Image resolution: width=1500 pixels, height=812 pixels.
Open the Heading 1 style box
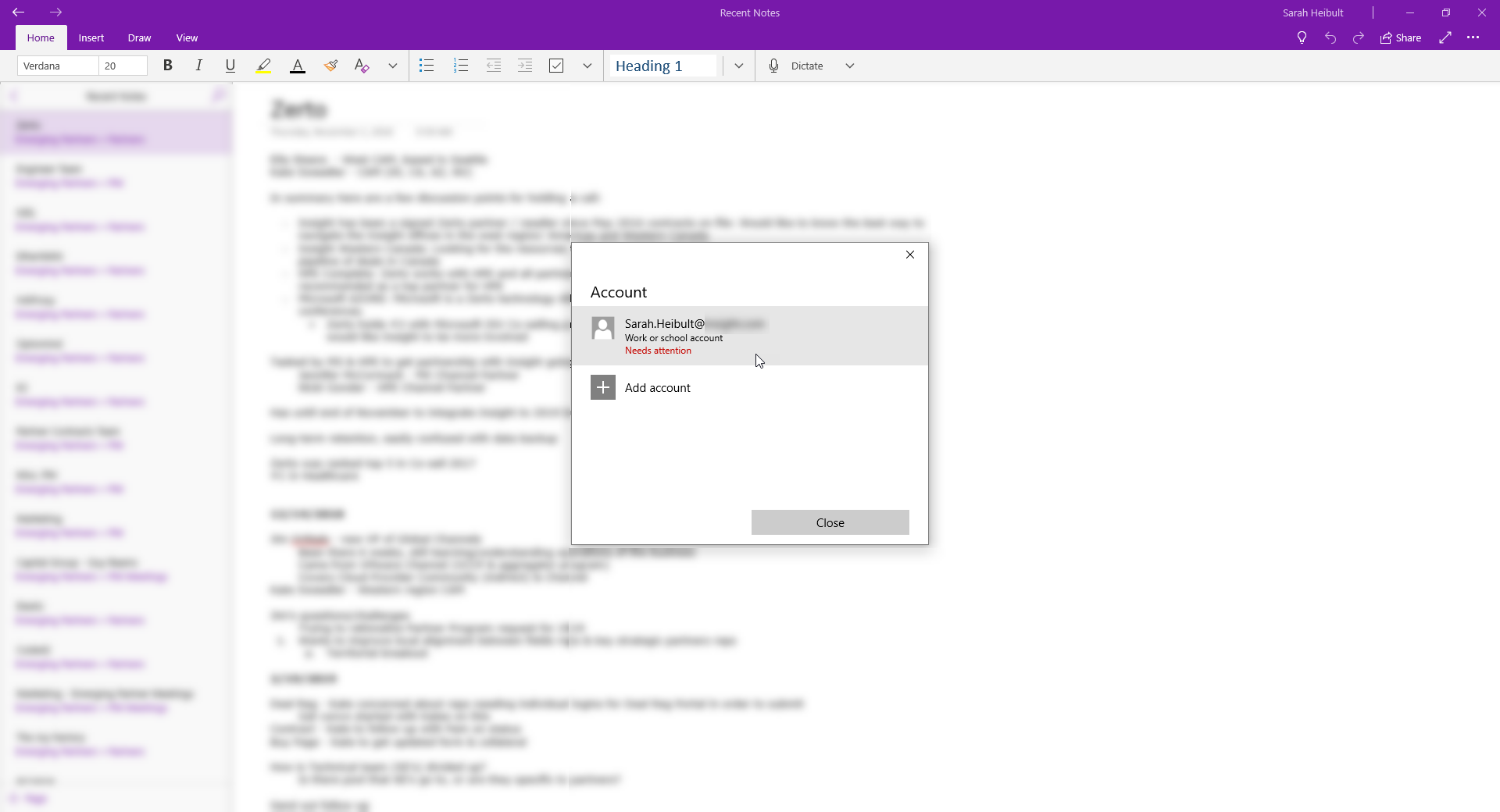(663, 66)
